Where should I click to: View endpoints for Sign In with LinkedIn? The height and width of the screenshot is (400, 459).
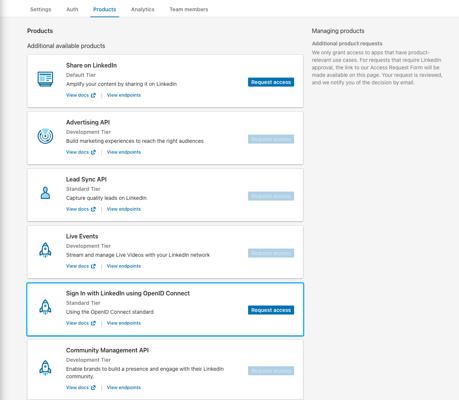(124, 323)
